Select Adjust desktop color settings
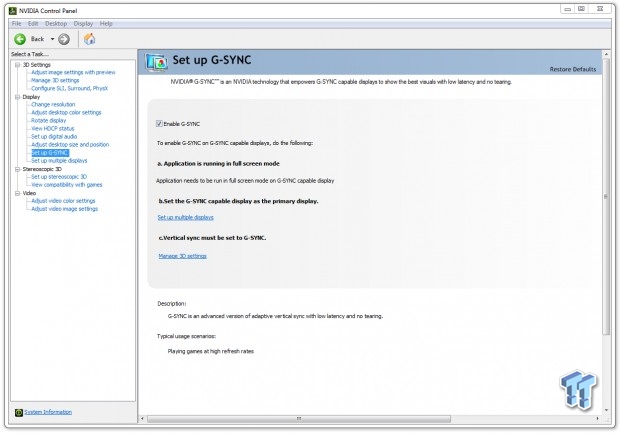This screenshot has width=620, height=434. (x=66, y=113)
